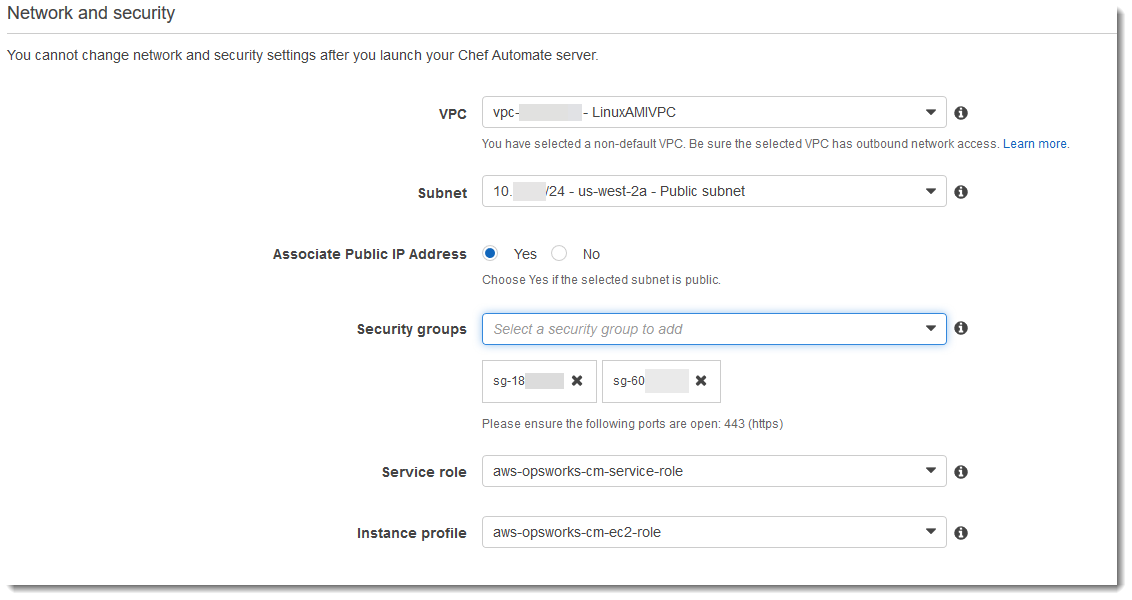
Task: Open the Subnet dropdown with us-west-2a
Action: 714,191
